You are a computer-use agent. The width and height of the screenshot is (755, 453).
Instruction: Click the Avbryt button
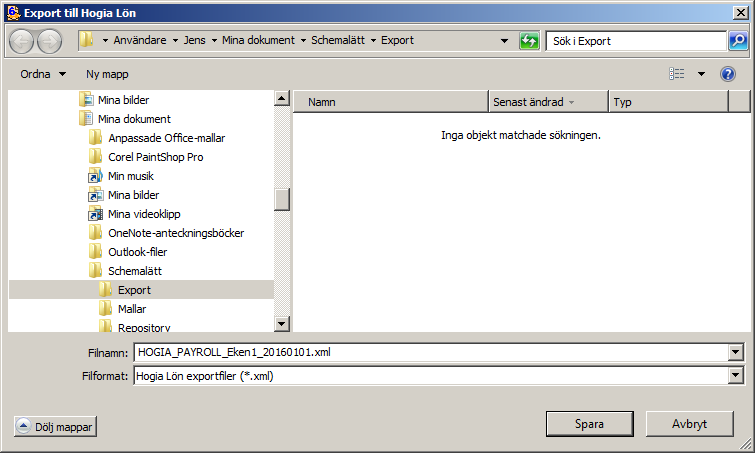point(690,424)
